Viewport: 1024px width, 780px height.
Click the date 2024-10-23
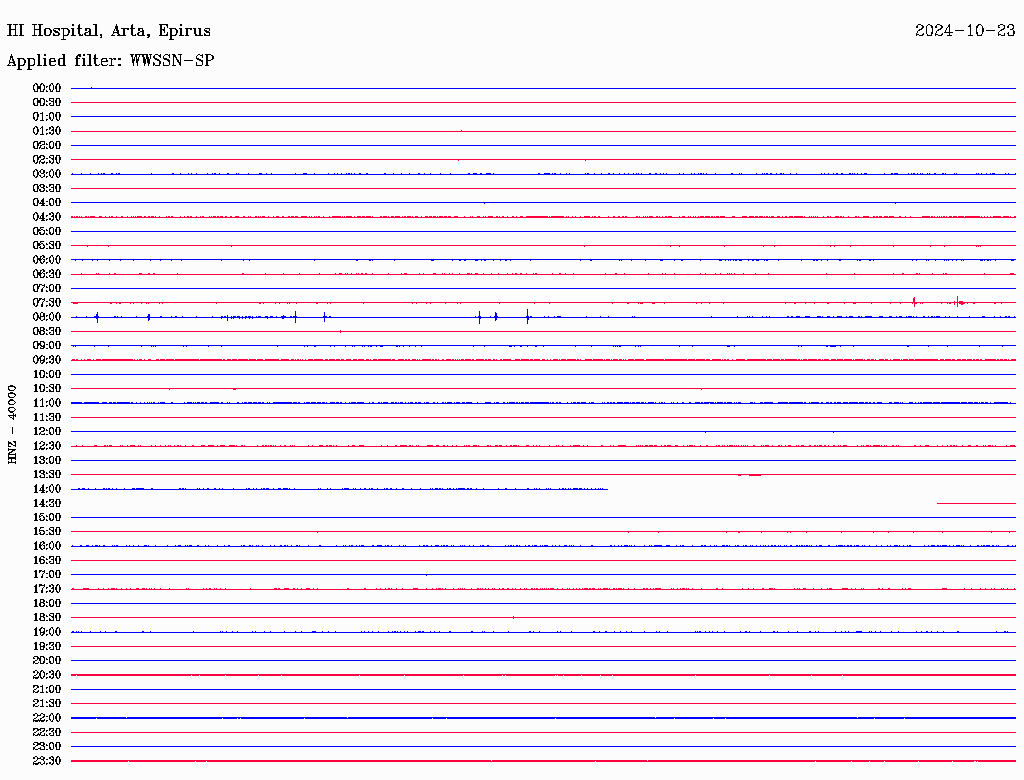pyautogui.click(x=965, y=31)
